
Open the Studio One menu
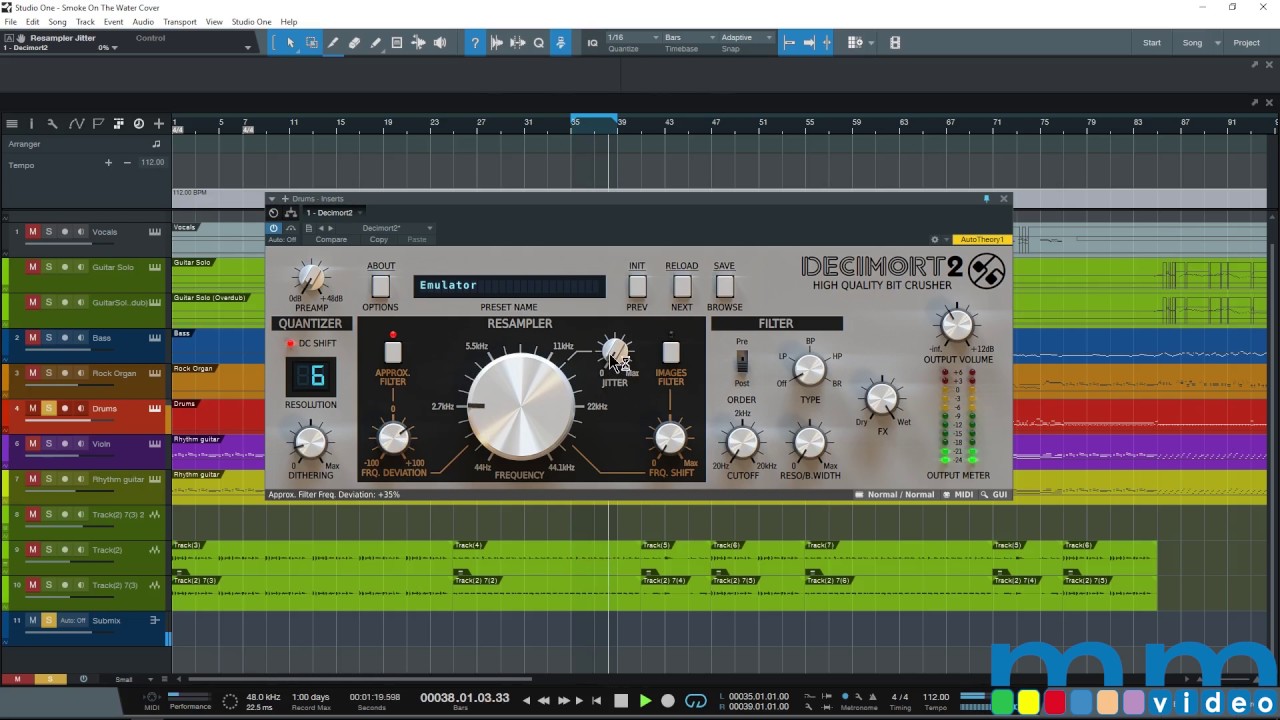tap(251, 22)
